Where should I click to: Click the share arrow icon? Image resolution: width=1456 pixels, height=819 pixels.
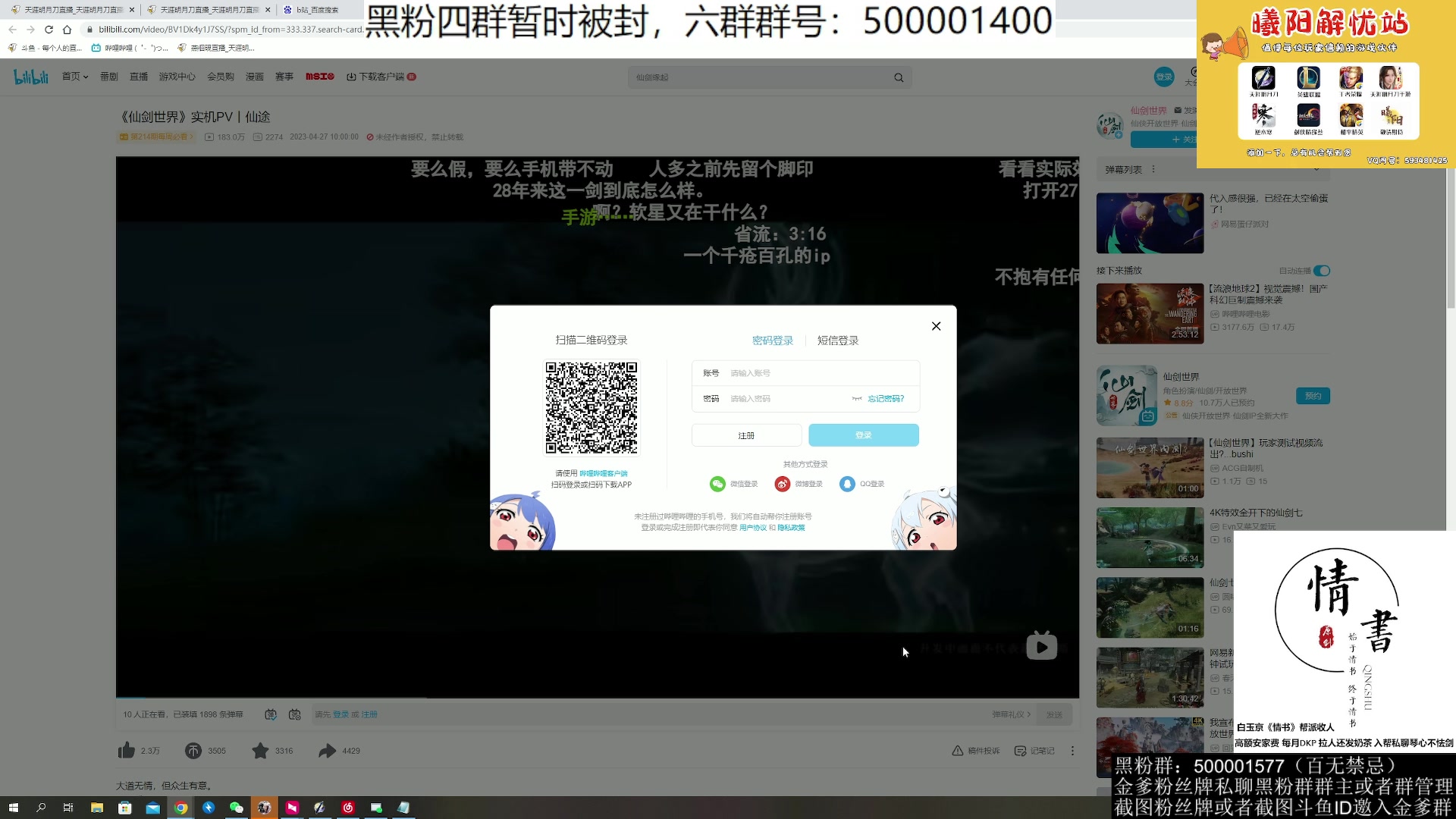point(326,750)
